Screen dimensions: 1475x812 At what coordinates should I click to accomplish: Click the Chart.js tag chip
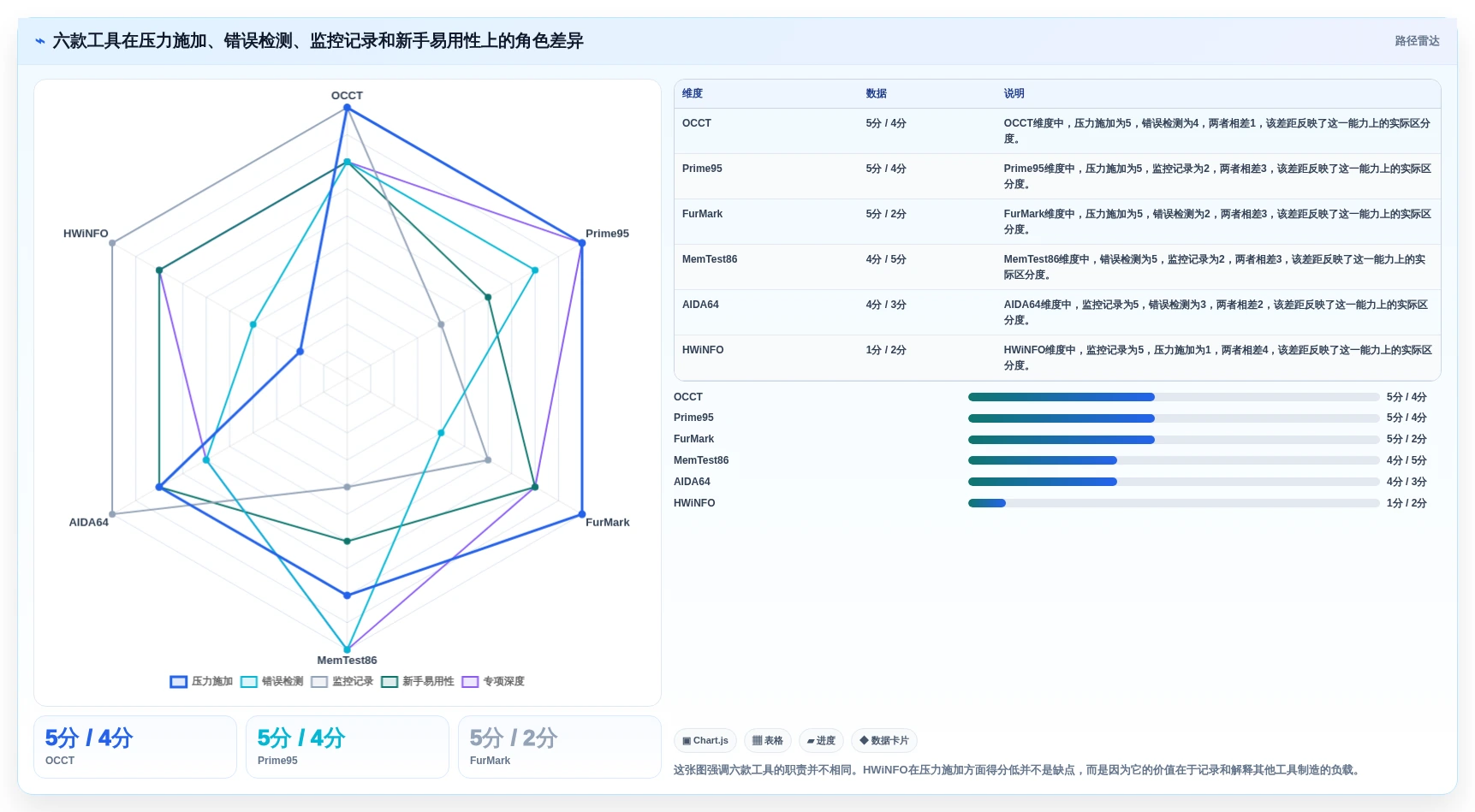(x=705, y=741)
